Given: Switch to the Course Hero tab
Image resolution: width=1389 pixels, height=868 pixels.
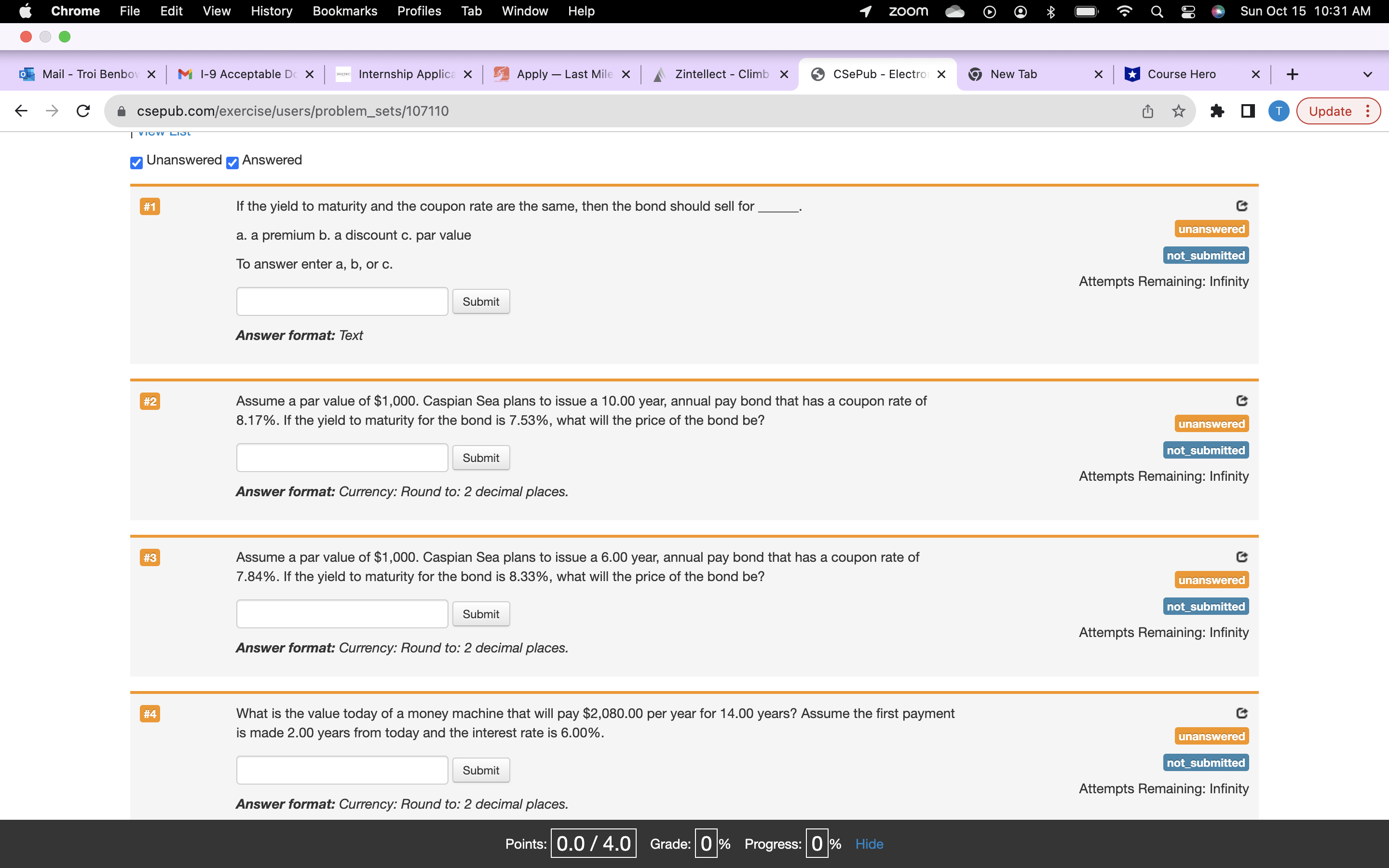Looking at the screenshot, I should pos(1183,73).
